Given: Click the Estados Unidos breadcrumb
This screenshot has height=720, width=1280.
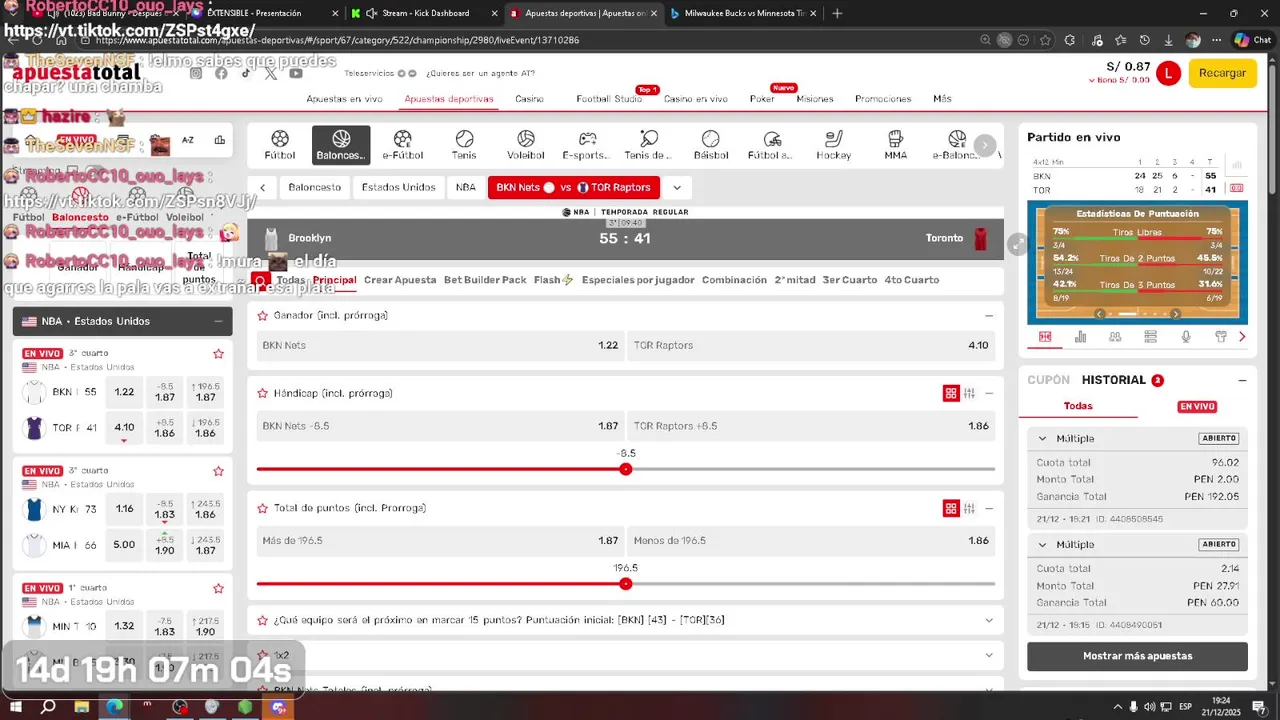Looking at the screenshot, I should click(398, 187).
